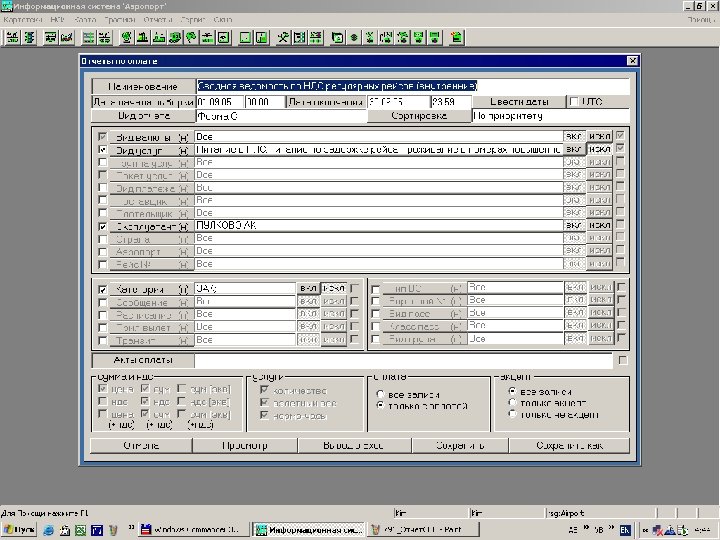This screenshot has width=720, height=540.
Task: Select the 'только акцепт' radio option
Action: point(512,402)
